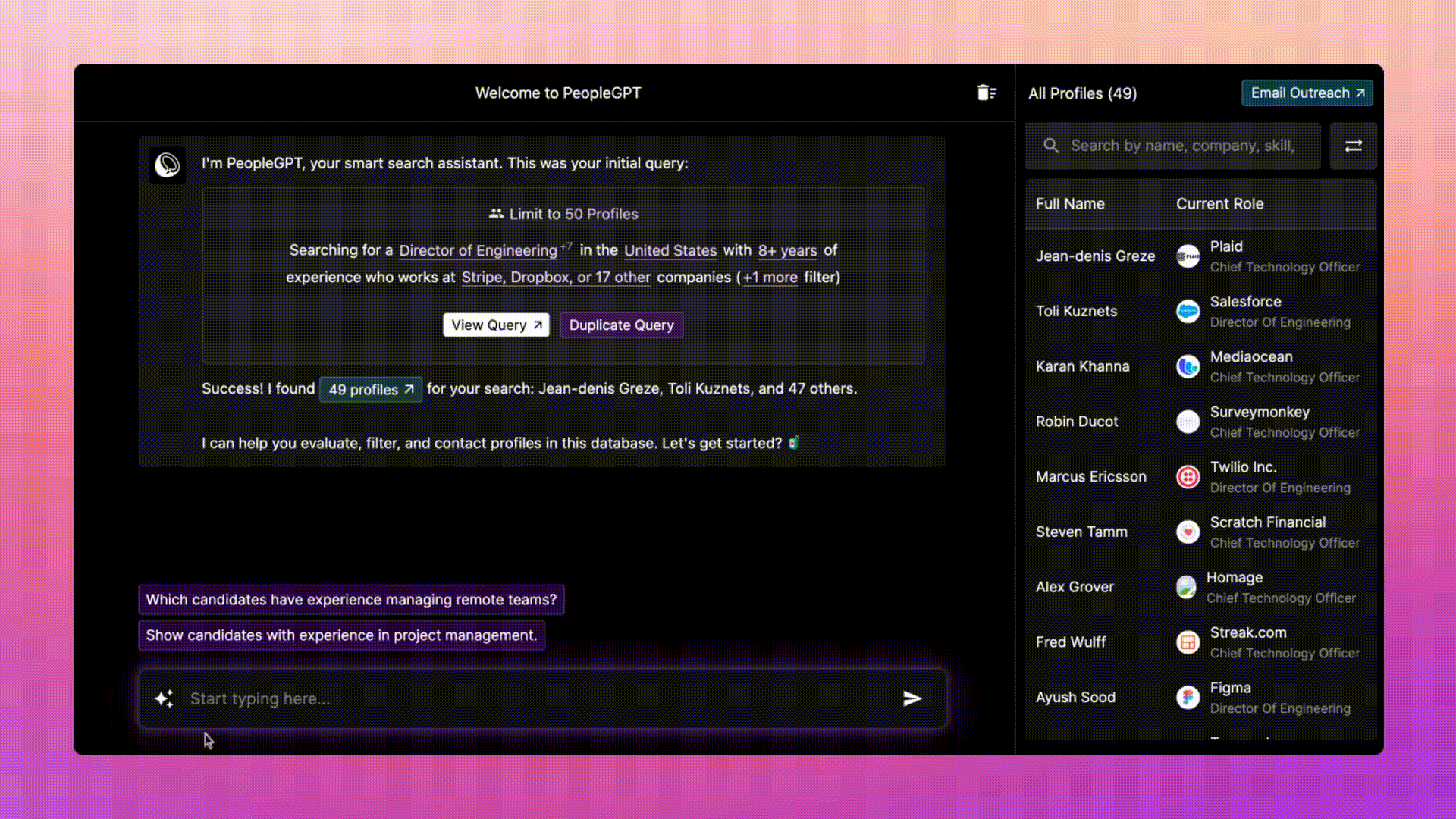Click the sparkle icon in chat input
1456x819 pixels.
point(164,698)
